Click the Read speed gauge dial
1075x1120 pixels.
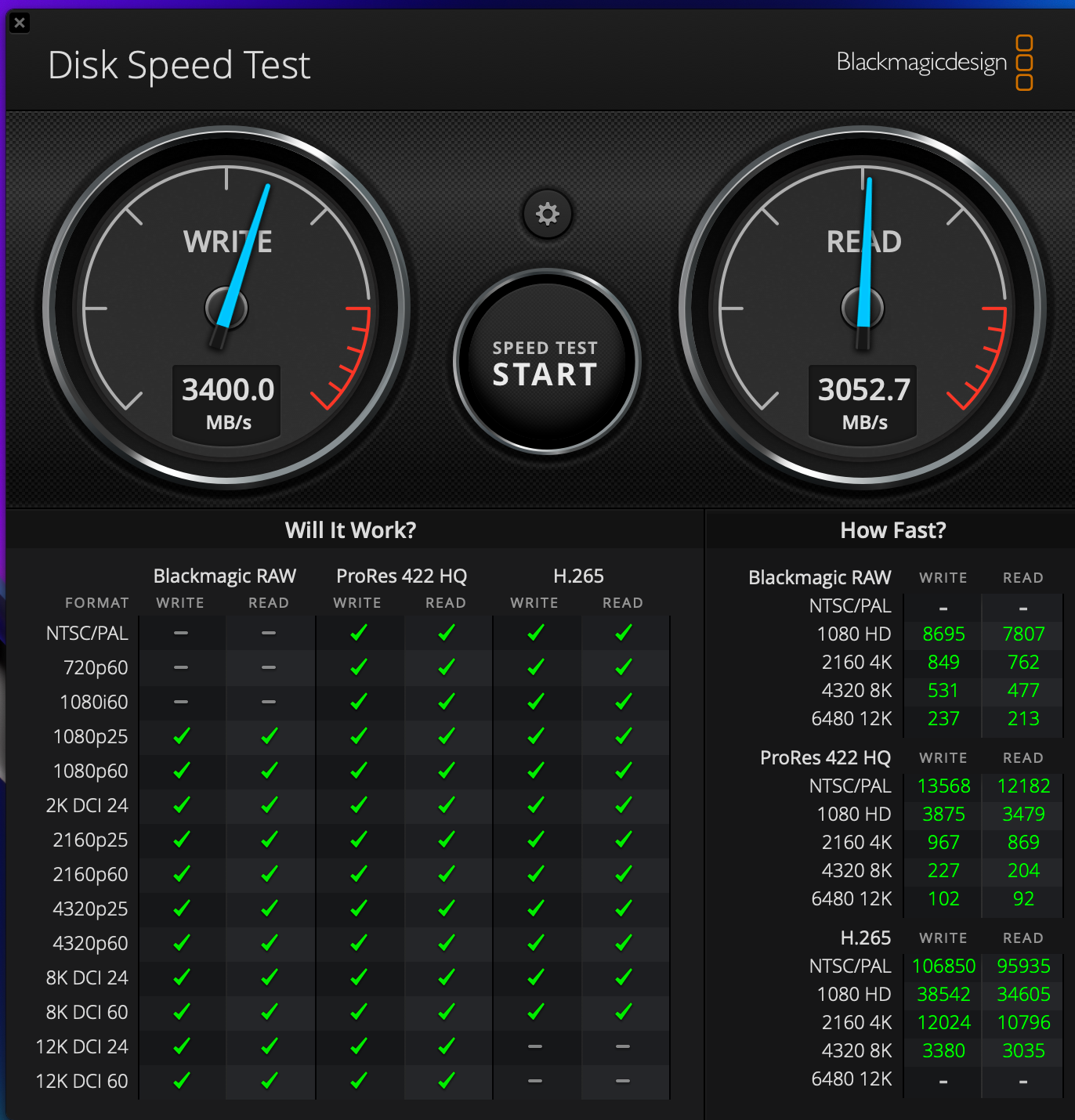tap(863, 308)
